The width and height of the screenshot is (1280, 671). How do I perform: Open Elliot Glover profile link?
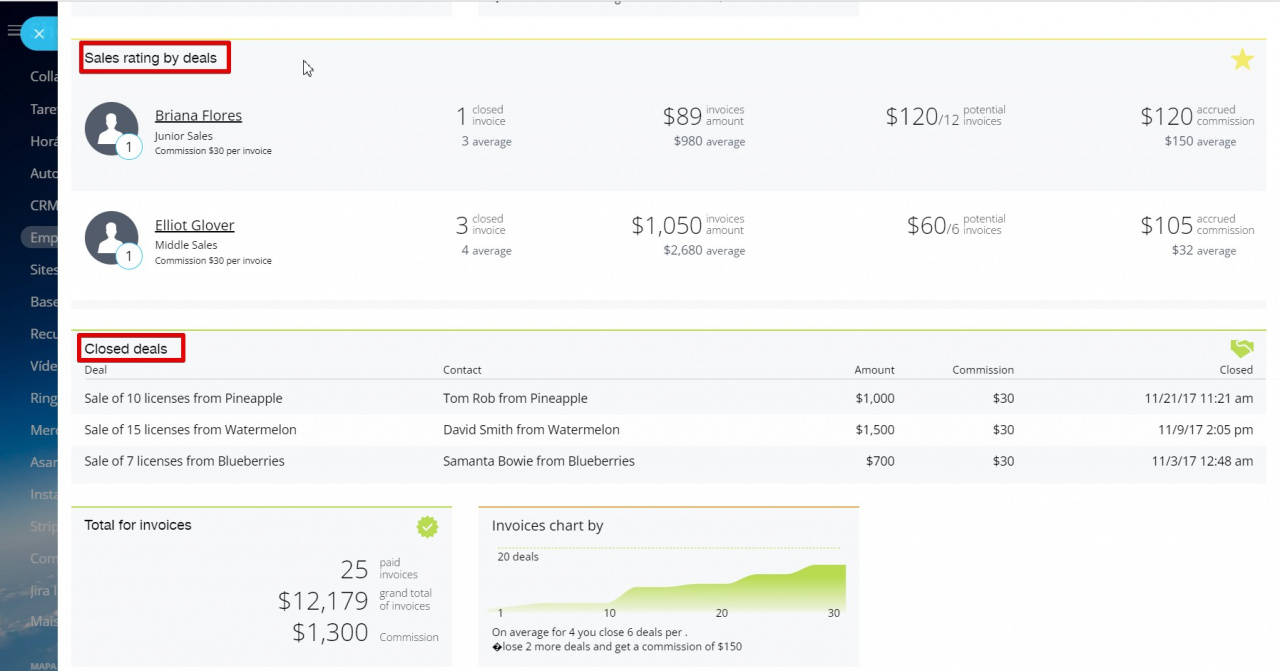pyautogui.click(x=194, y=225)
